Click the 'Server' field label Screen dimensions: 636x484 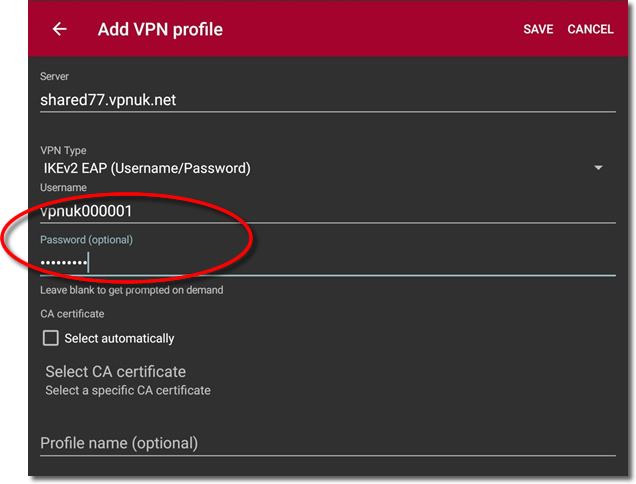click(x=56, y=77)
